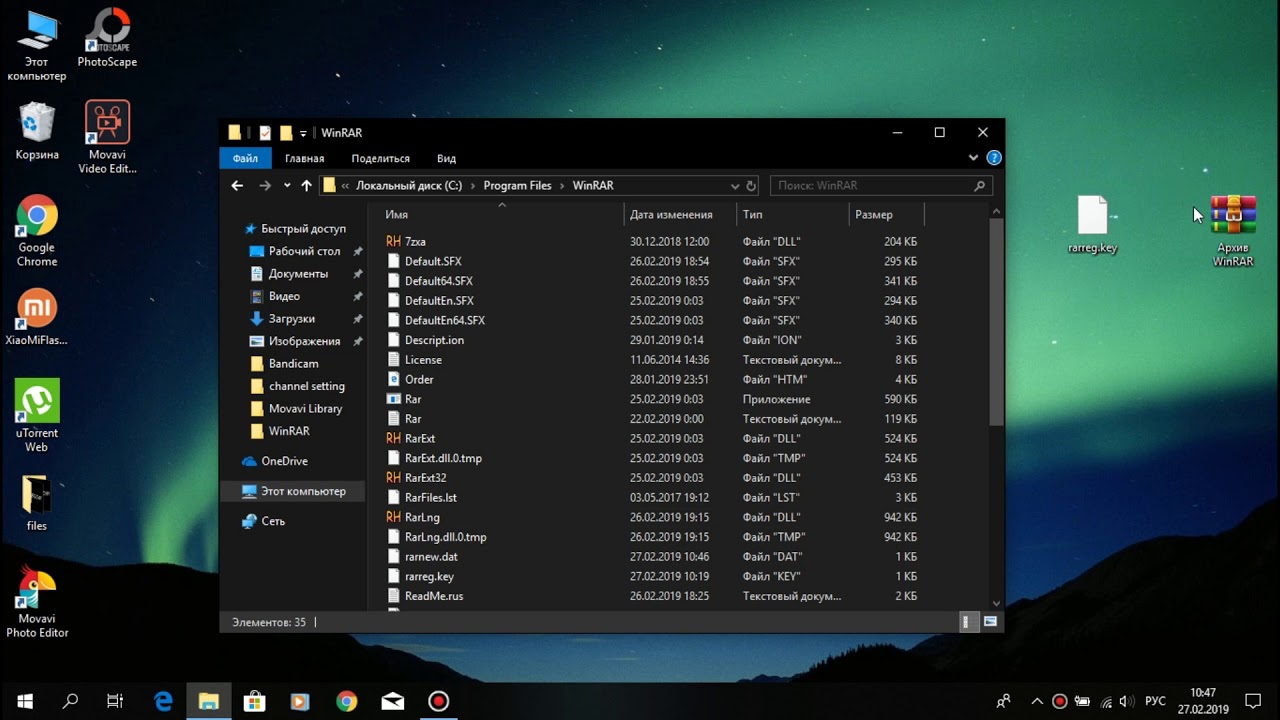
Task: Switch to large icons view layout
Action: click(x=990, y=622)
